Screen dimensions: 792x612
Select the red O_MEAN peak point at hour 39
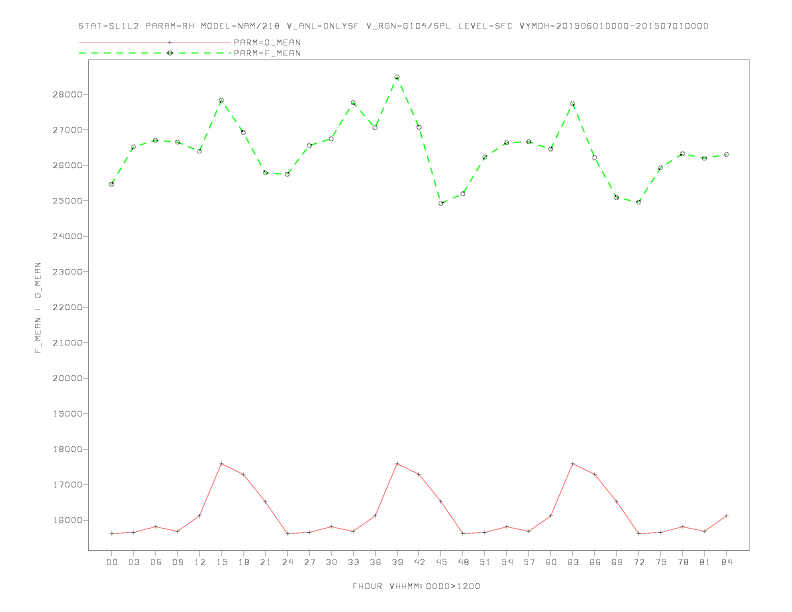point(397,464)
